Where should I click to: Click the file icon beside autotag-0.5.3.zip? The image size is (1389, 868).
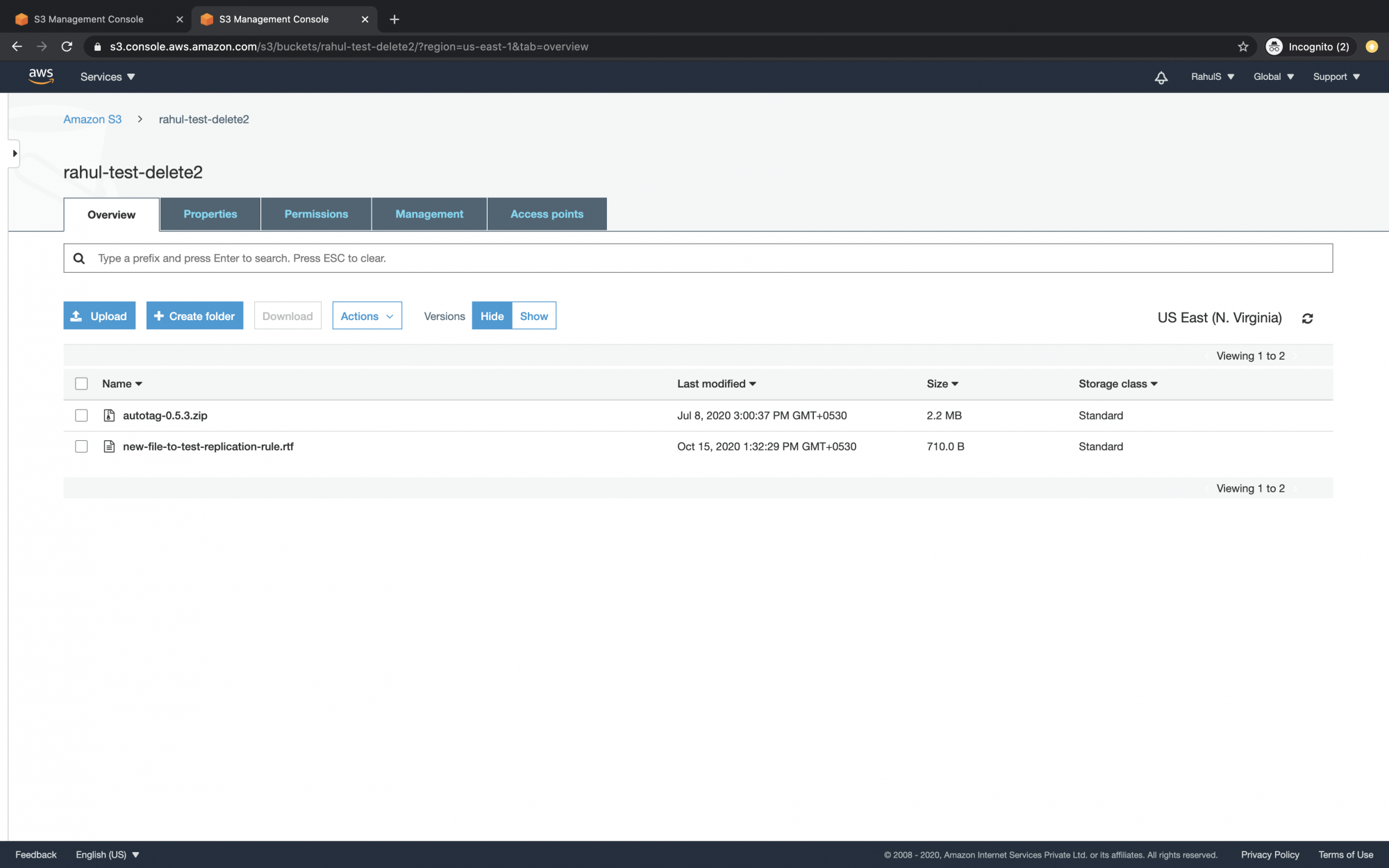pos(109,415)
